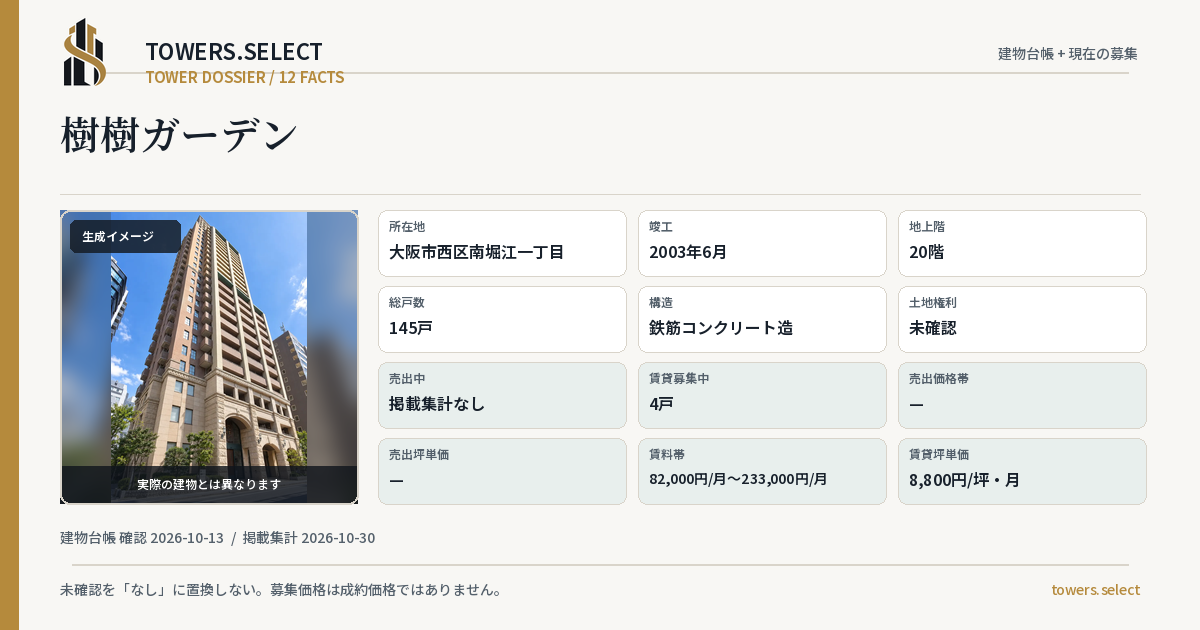Image resolution: width=1200 pixels, height=630 pixels.
Task: Select the empty 売出価格帯 card
Action: pyautogui.click(x=1022, y=395)
